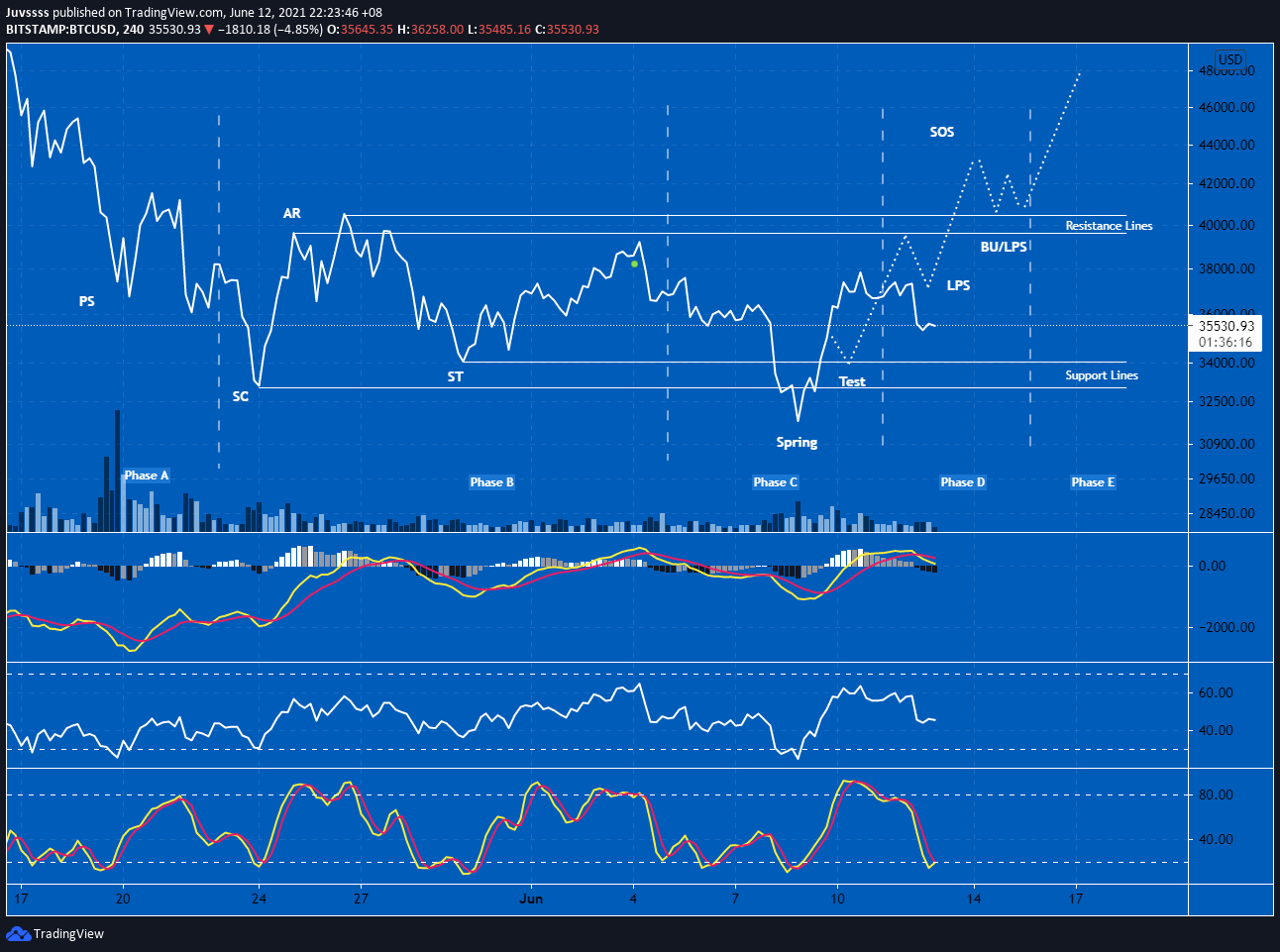The height and width of the screenshot is (952, 1280).
Task: Click the 27 date on time axis
Action: (x=361, y=899)
